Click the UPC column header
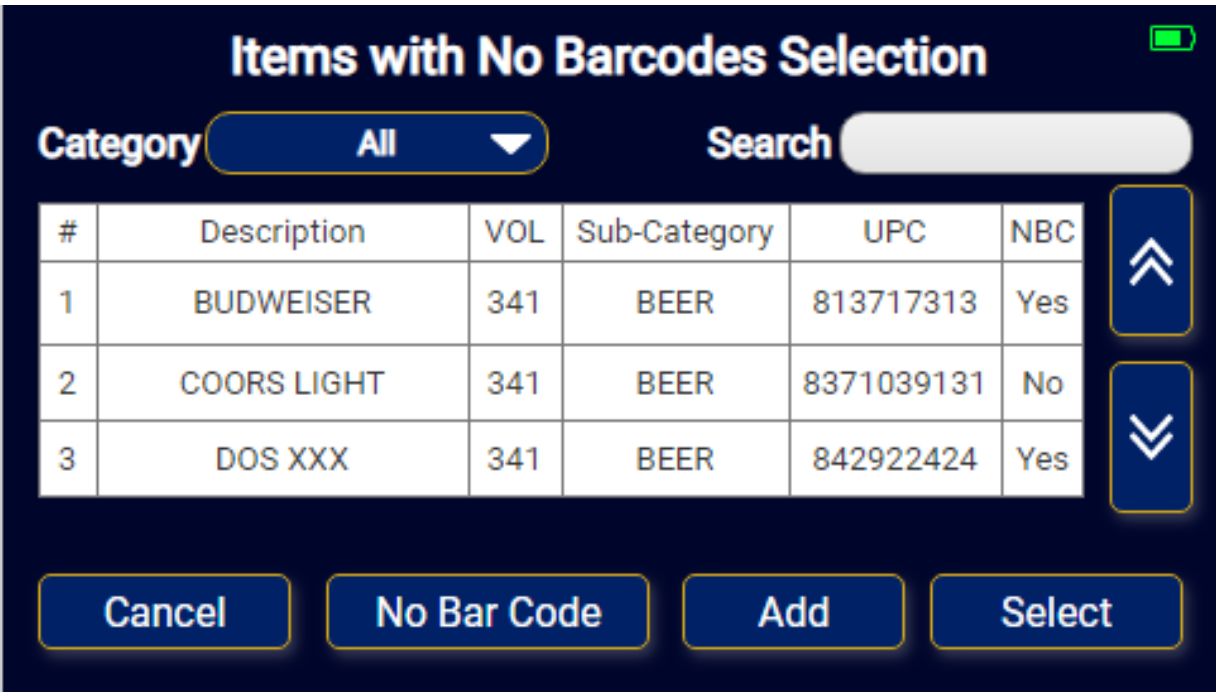Viewport: 1224px width, 696px height. [x=896, y=232]
